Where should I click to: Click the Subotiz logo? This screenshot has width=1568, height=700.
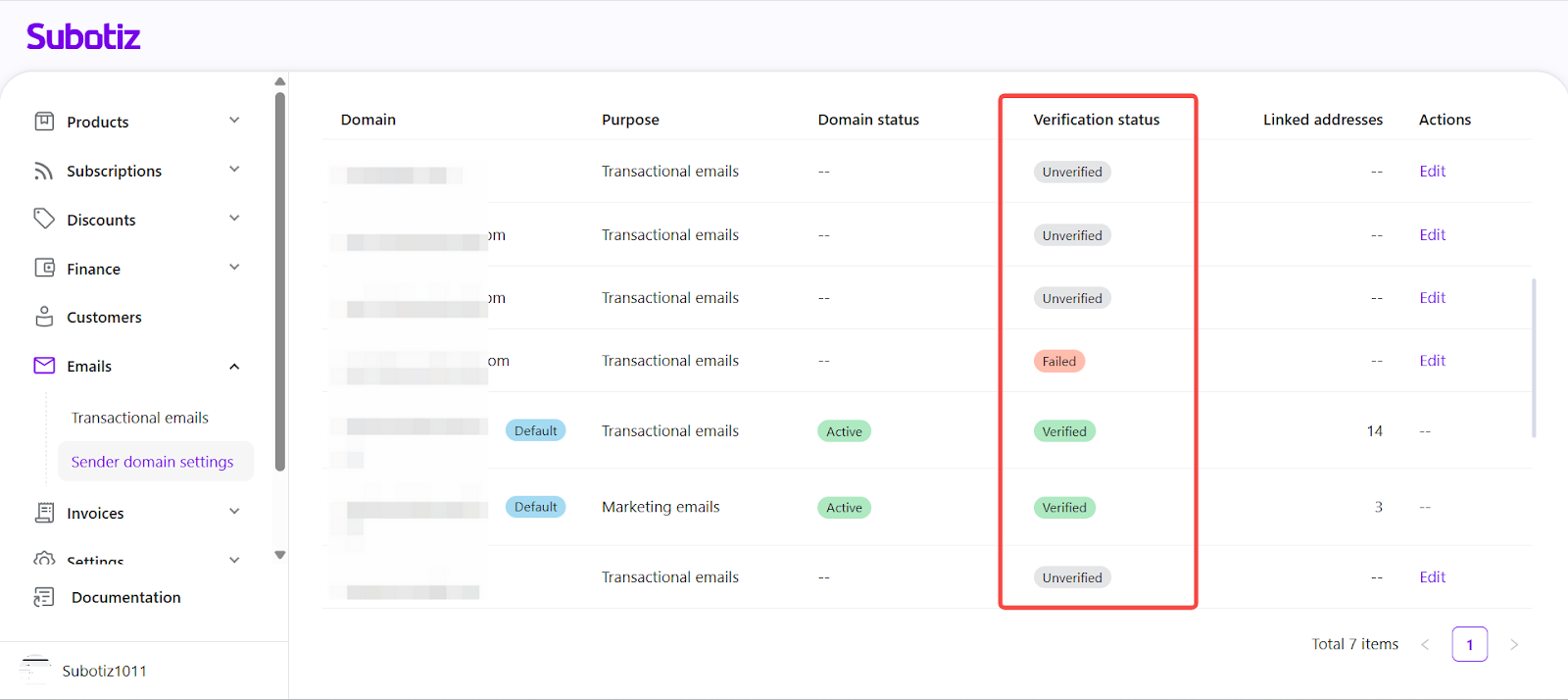point(83,37)
